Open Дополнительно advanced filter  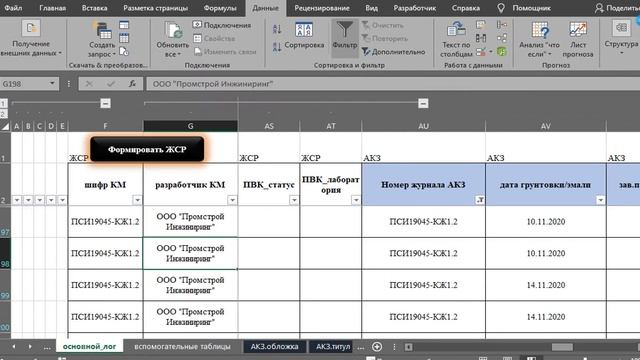[x=393, y=52]
